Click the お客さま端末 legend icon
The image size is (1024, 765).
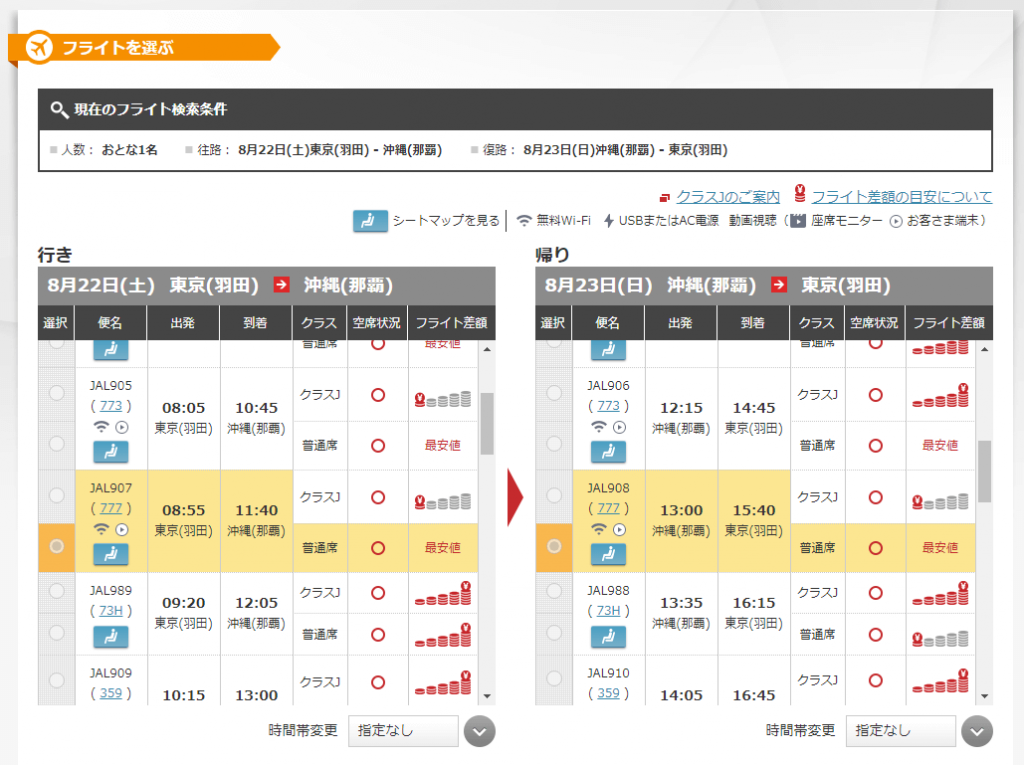(896, 221)
